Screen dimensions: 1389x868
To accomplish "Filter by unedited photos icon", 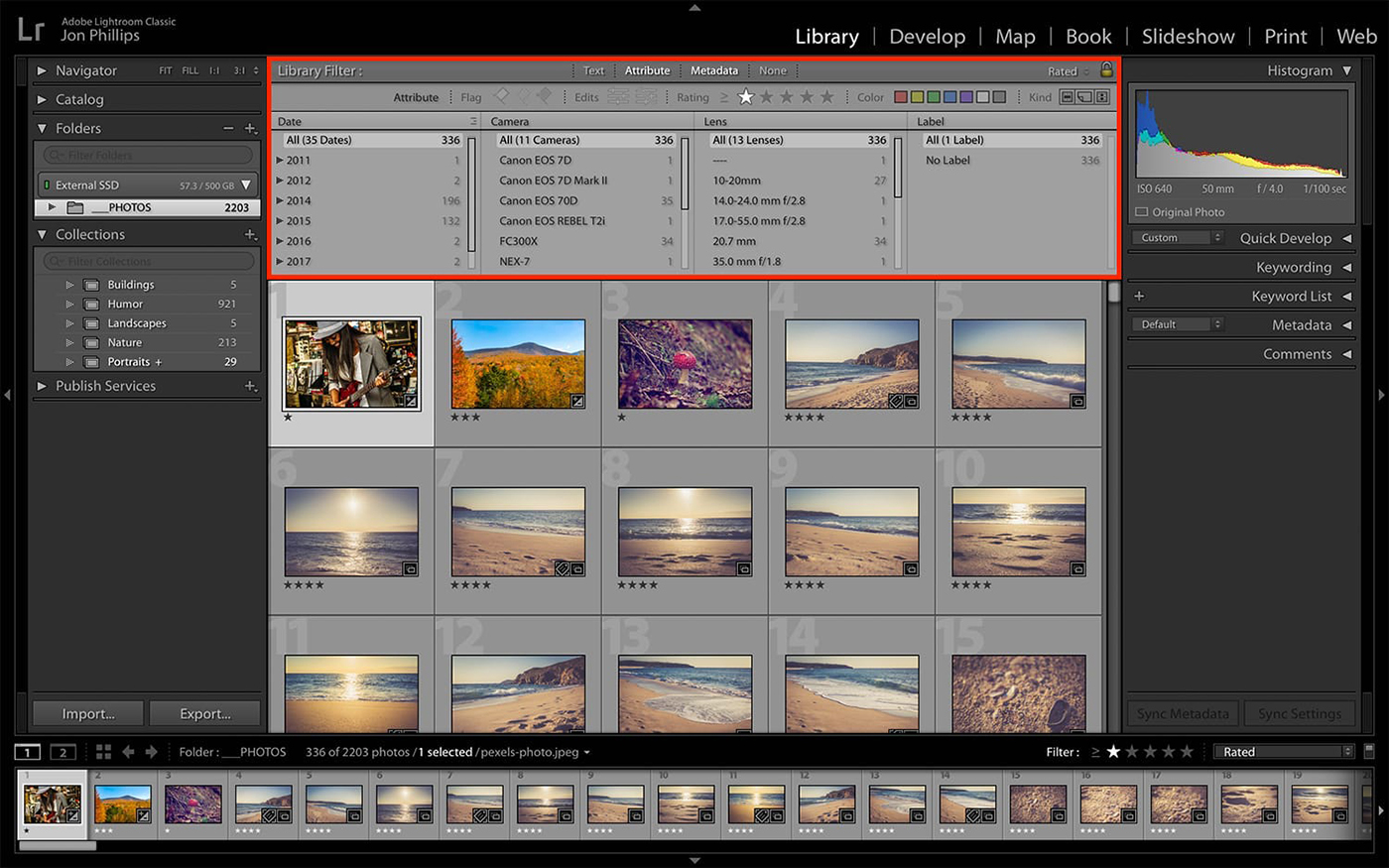I will click(x=646, y=96).
